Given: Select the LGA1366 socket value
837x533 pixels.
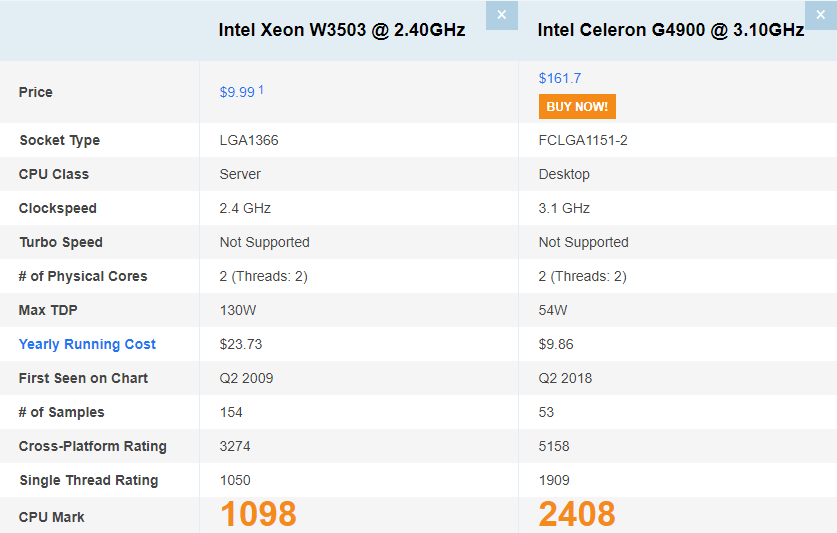Looking at the screenshot, I should tap(249, 140).
